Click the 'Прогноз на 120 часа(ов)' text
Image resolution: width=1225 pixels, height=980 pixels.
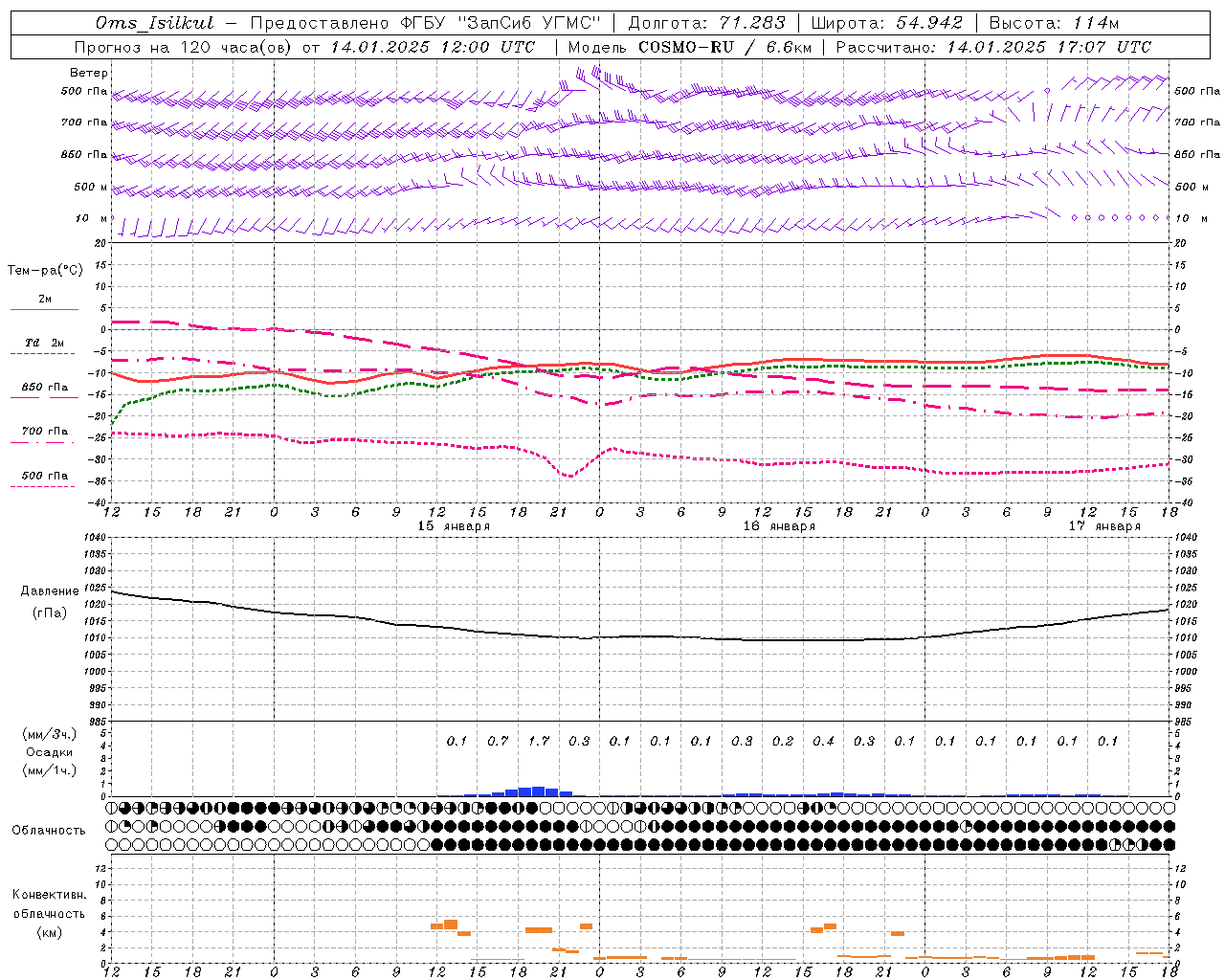(184, 47)
